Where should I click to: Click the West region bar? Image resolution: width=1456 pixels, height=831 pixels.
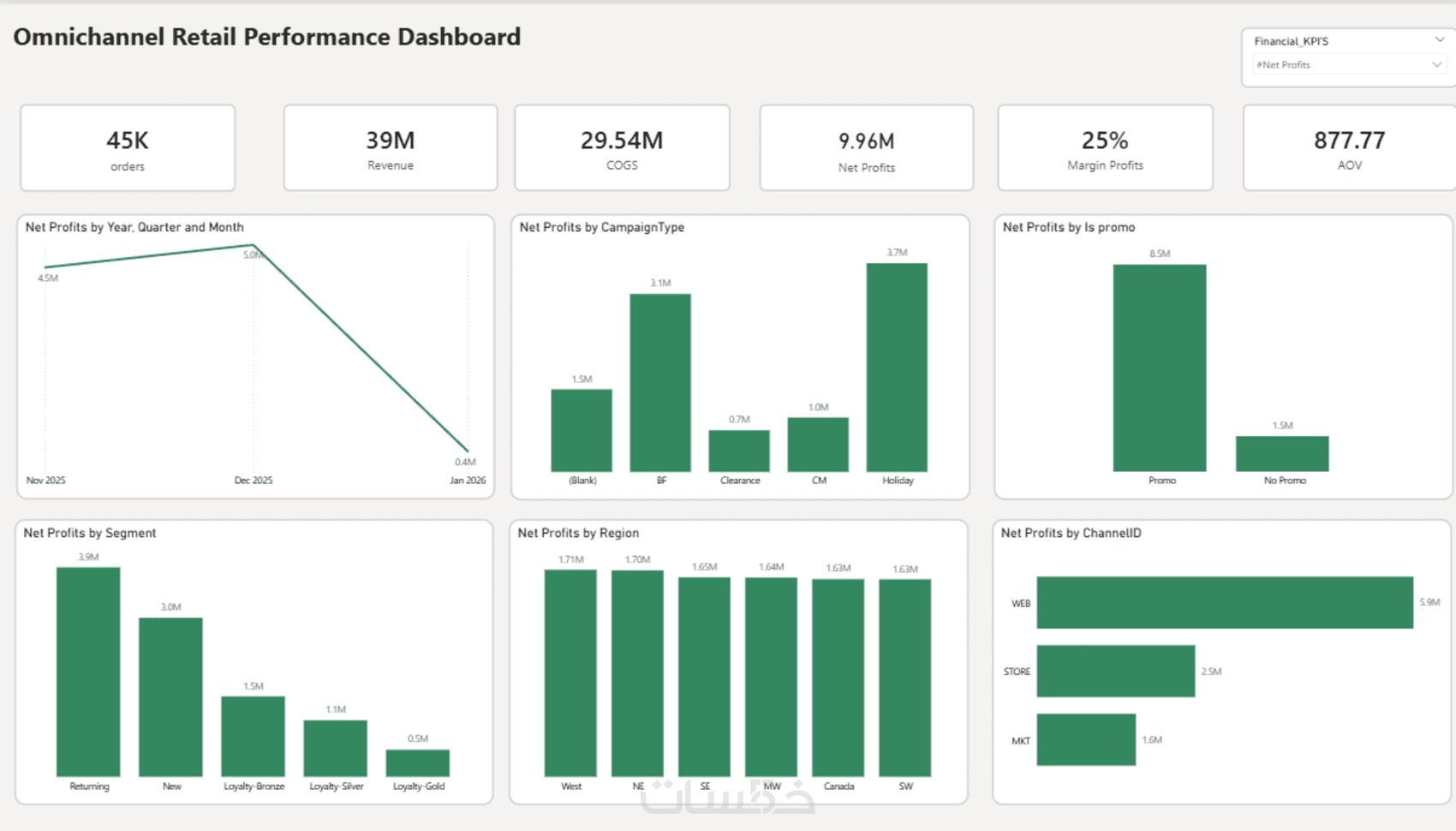570,673
